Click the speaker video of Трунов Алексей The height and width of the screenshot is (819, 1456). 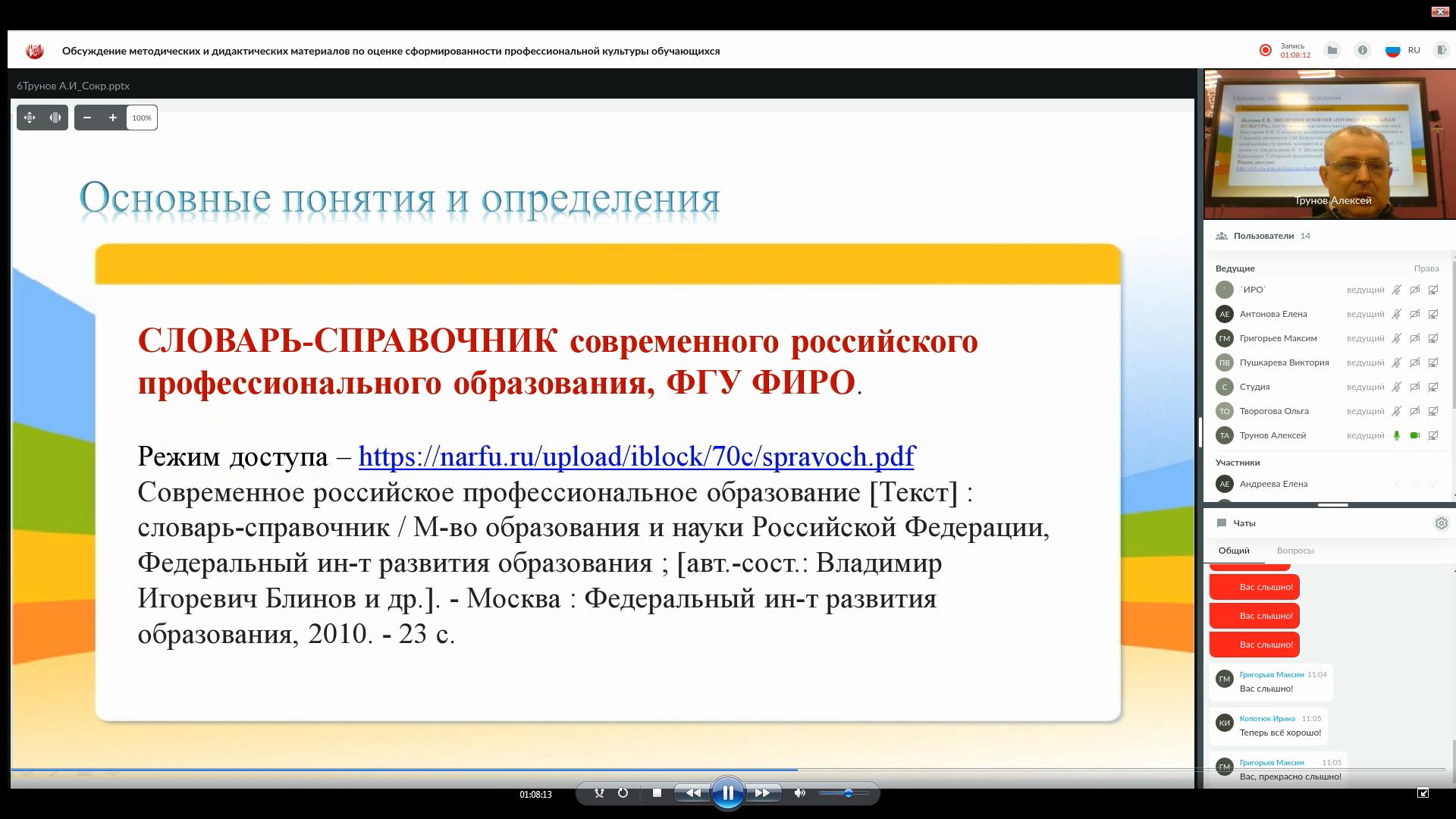coord(1329,145)
